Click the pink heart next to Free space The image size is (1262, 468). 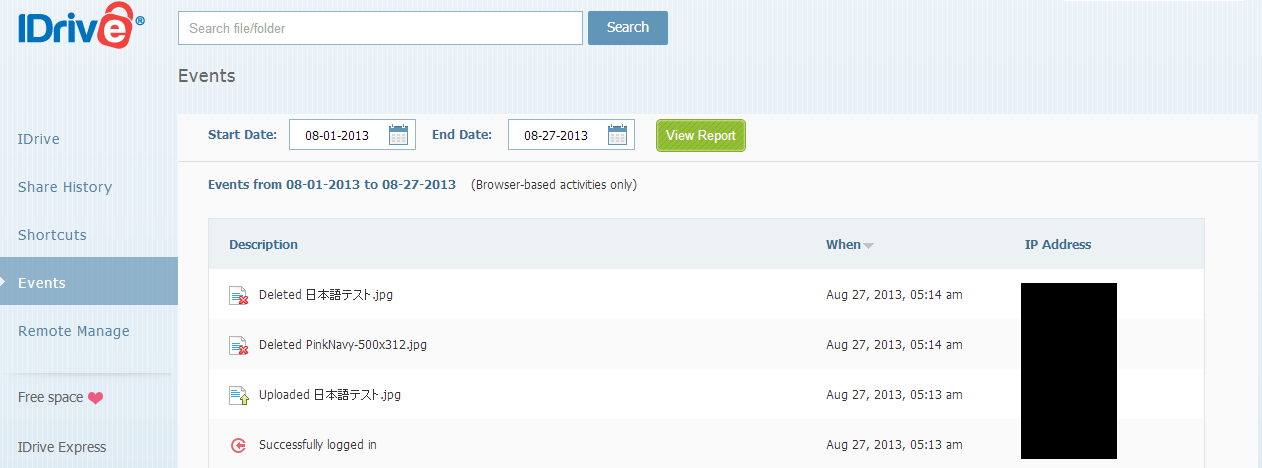pyautogui.click(x=96, y=398)
